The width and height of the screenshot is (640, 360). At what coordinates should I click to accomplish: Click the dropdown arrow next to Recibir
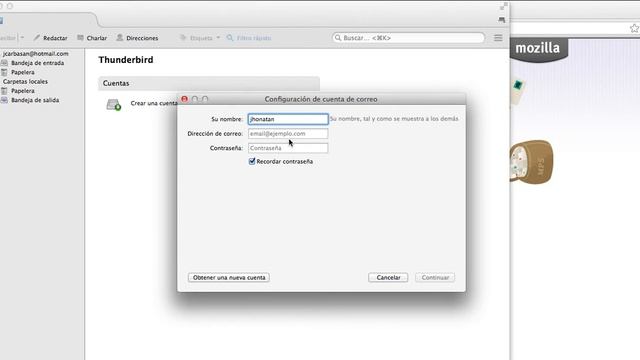[22, 38]
